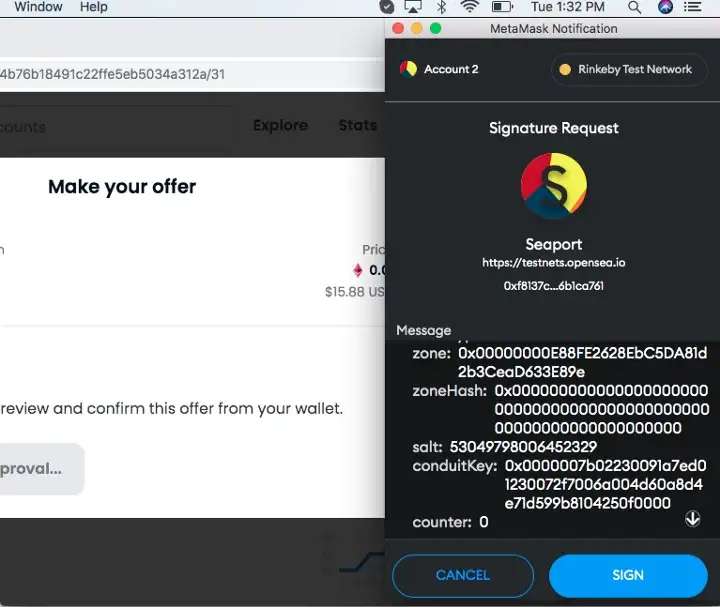Viewport: 720px width, 607px height.
Task: Click the Seaport site logo
Action: click(553, 187)
